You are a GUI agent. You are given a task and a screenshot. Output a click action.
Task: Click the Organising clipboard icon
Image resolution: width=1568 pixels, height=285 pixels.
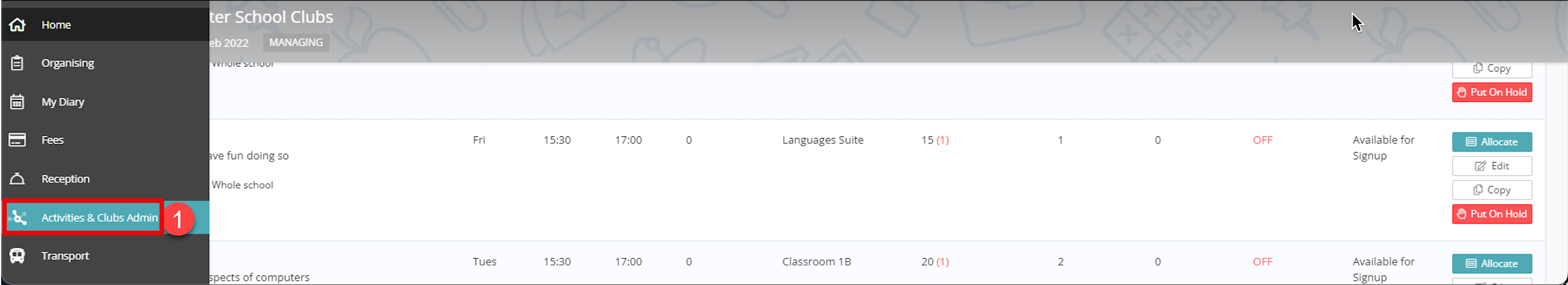tap(17, 63)
